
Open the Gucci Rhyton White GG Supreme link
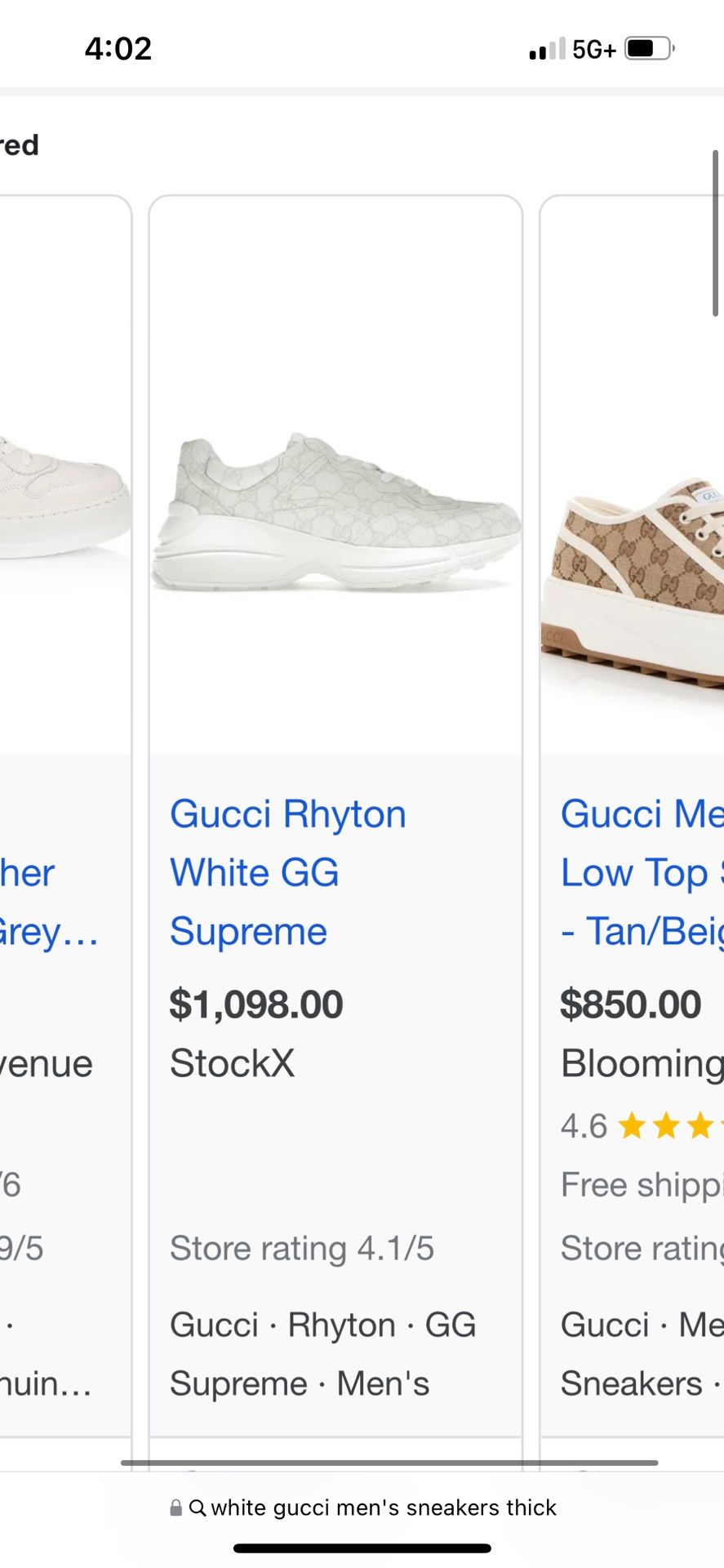pos(287,872)
